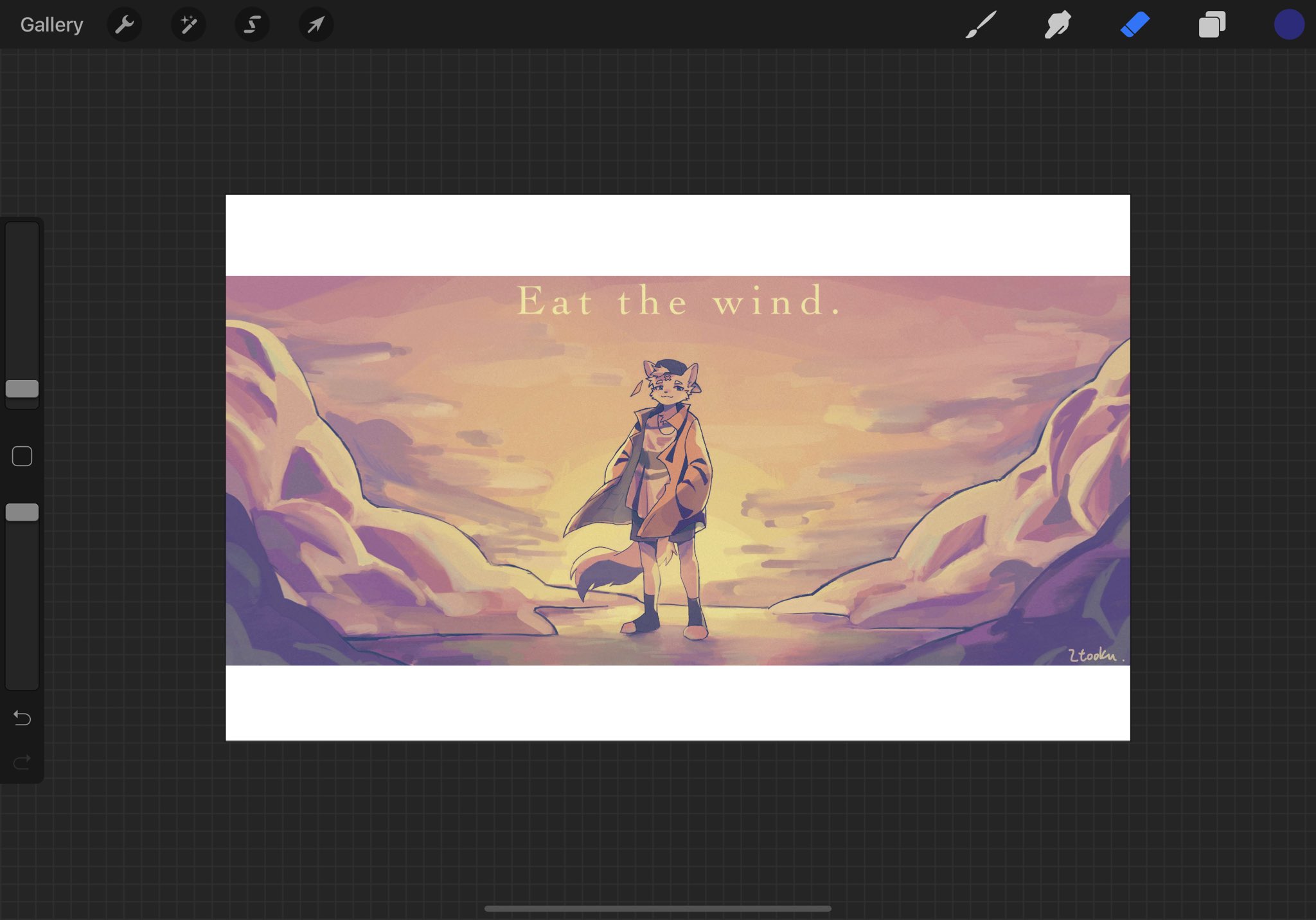Tap the white area above the artwork
The width and height of the screenshot is (1316, 920).
pyautogui.click(x=678, y=235)
